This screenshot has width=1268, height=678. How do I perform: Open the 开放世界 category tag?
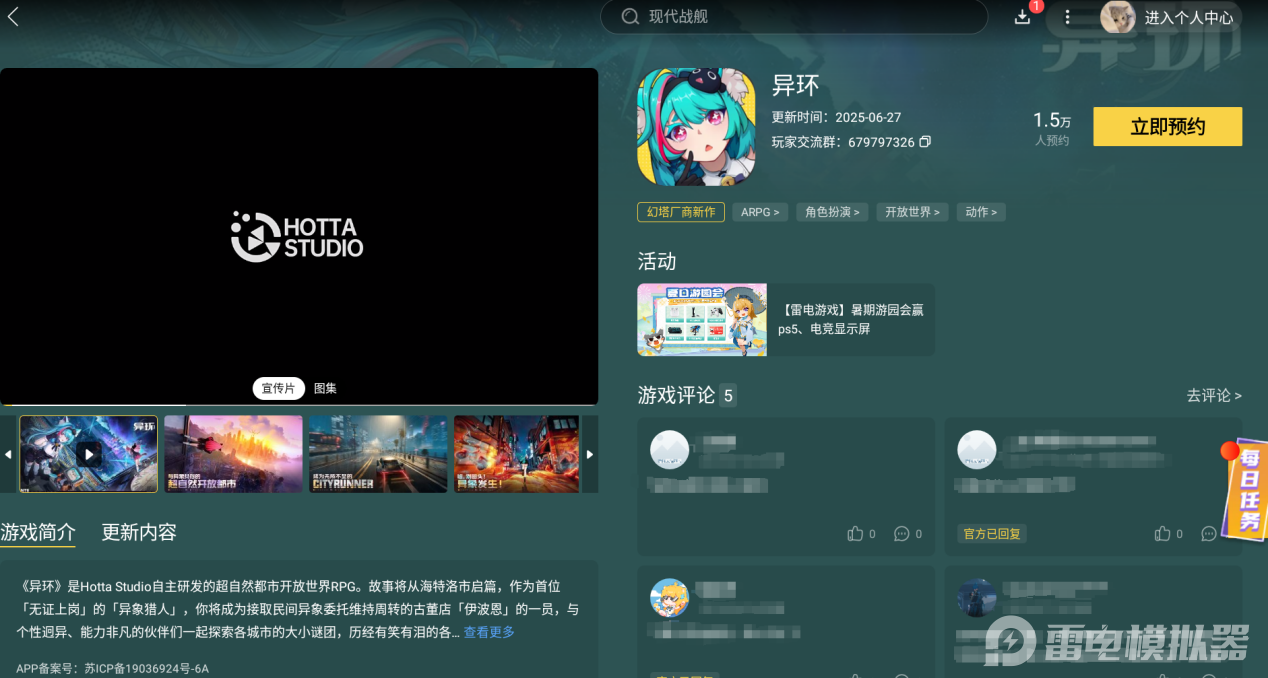tap(912, 212)
